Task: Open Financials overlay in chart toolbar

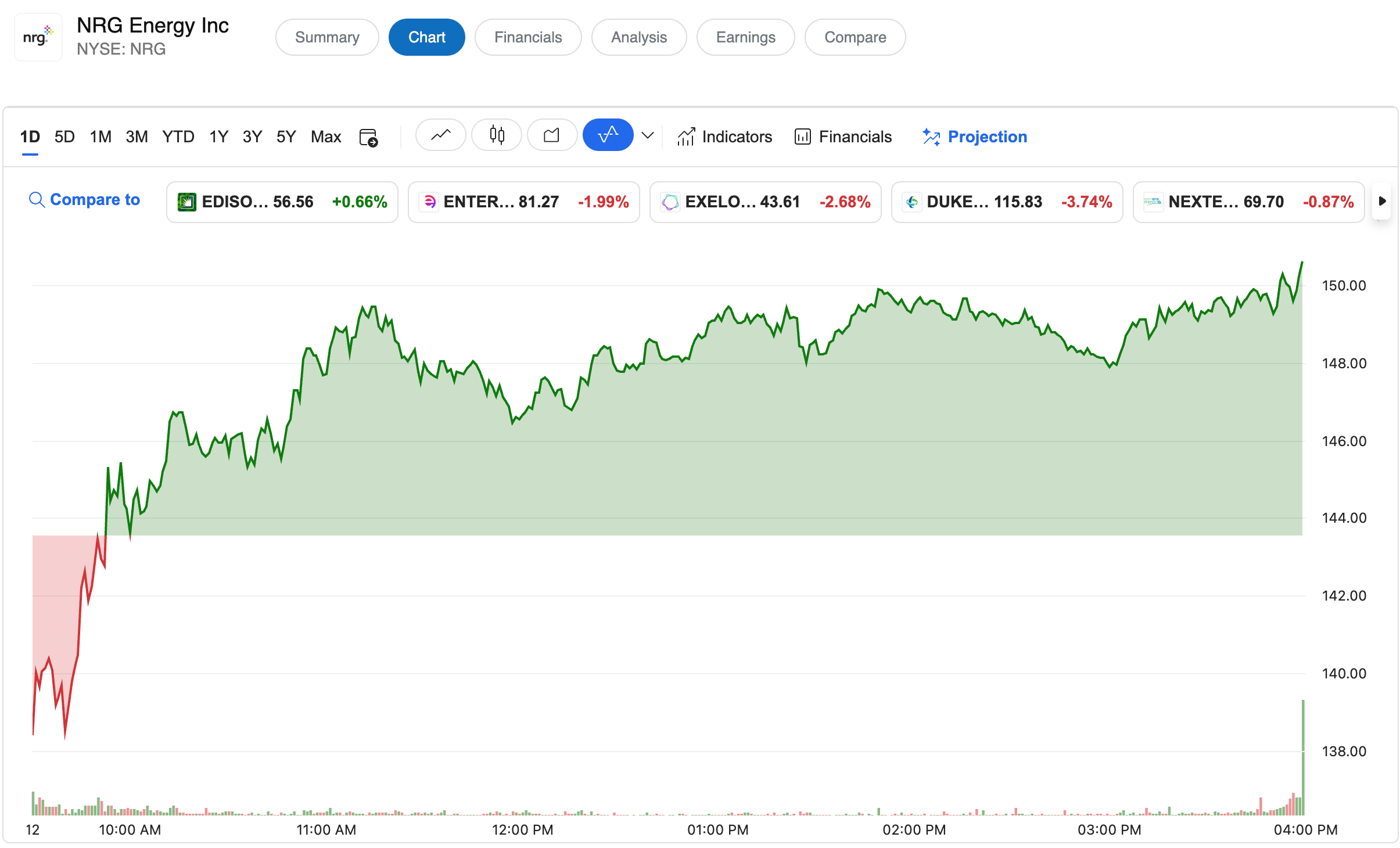Action: [x=843, y=137]
